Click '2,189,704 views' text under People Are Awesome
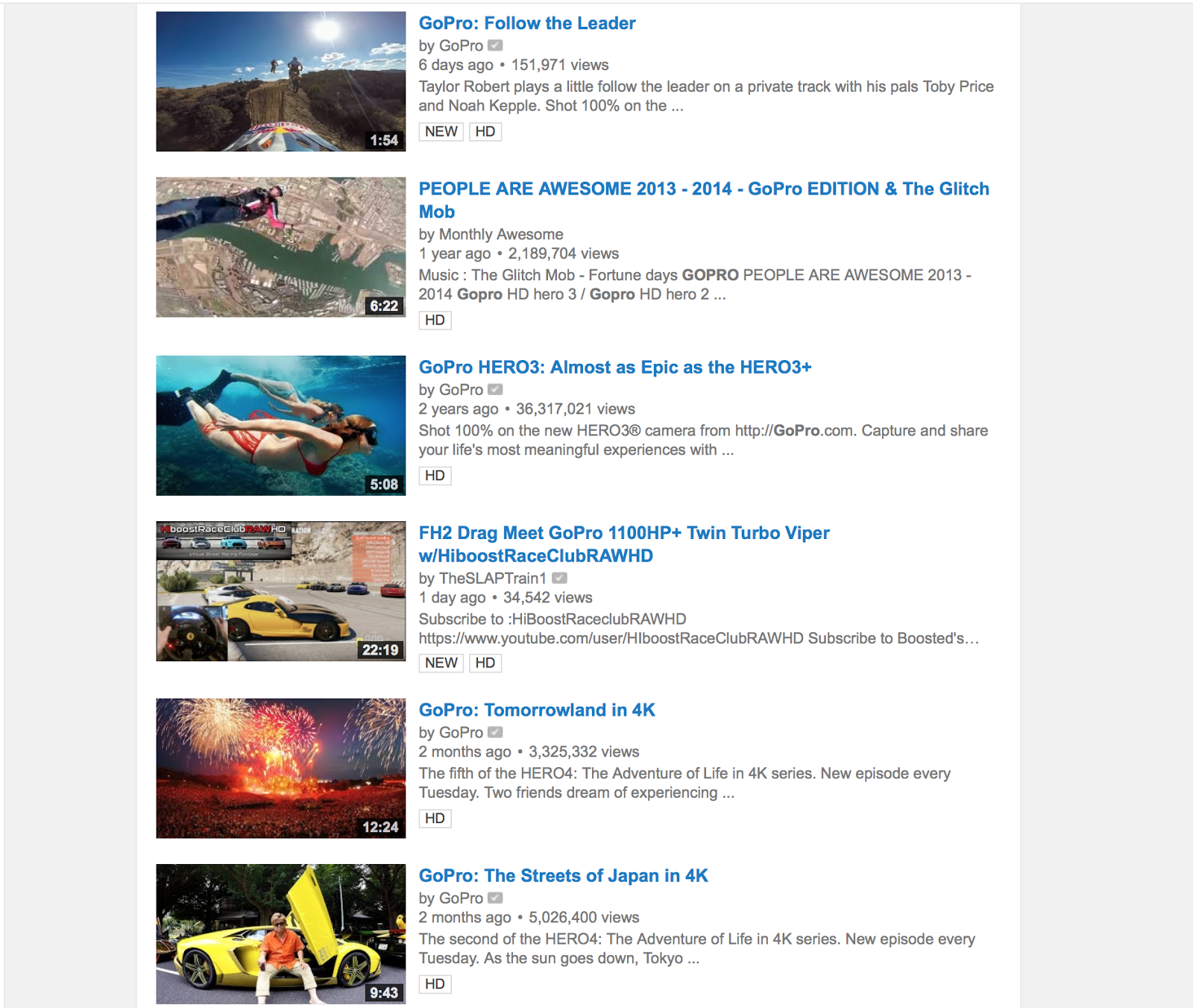The width and height of the screenshot is (1193, 1008). point(564,253)
